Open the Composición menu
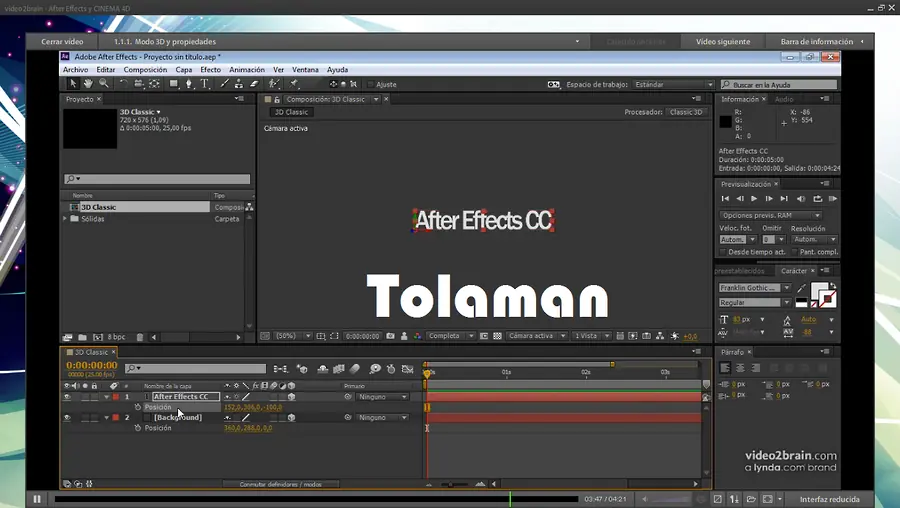 coord(145,69)
